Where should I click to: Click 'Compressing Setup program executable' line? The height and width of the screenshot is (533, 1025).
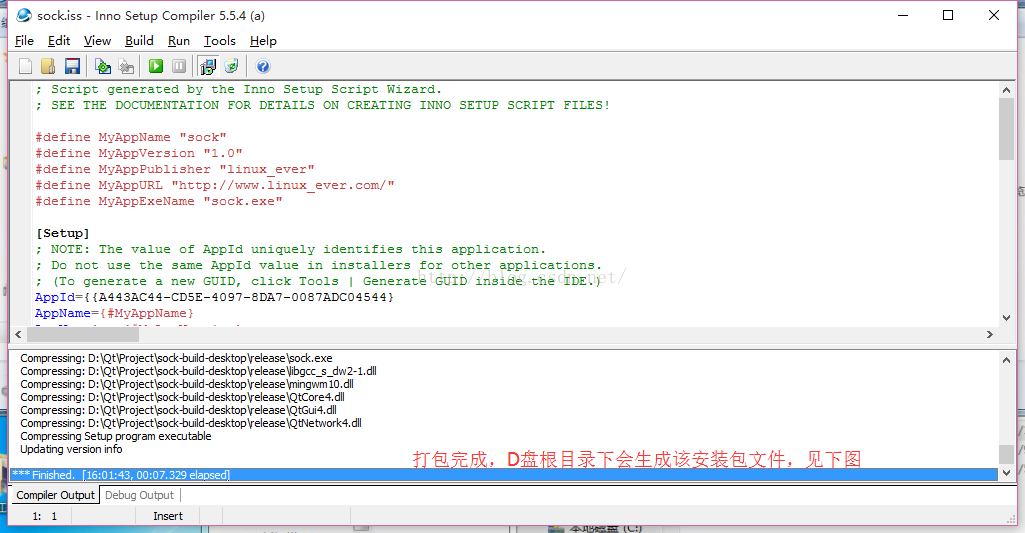(x=116, y=436)
